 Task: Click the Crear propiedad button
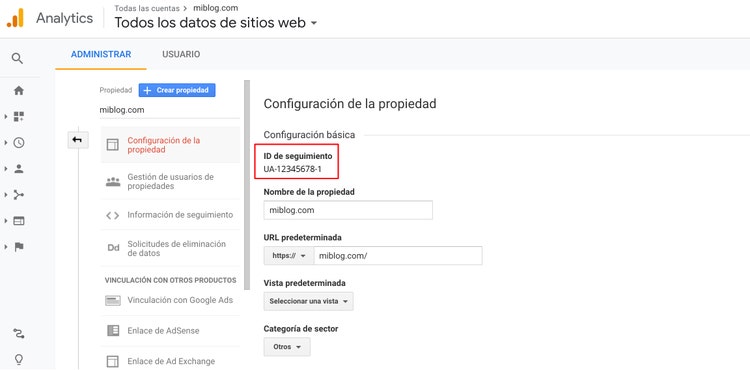coord(177,90)
